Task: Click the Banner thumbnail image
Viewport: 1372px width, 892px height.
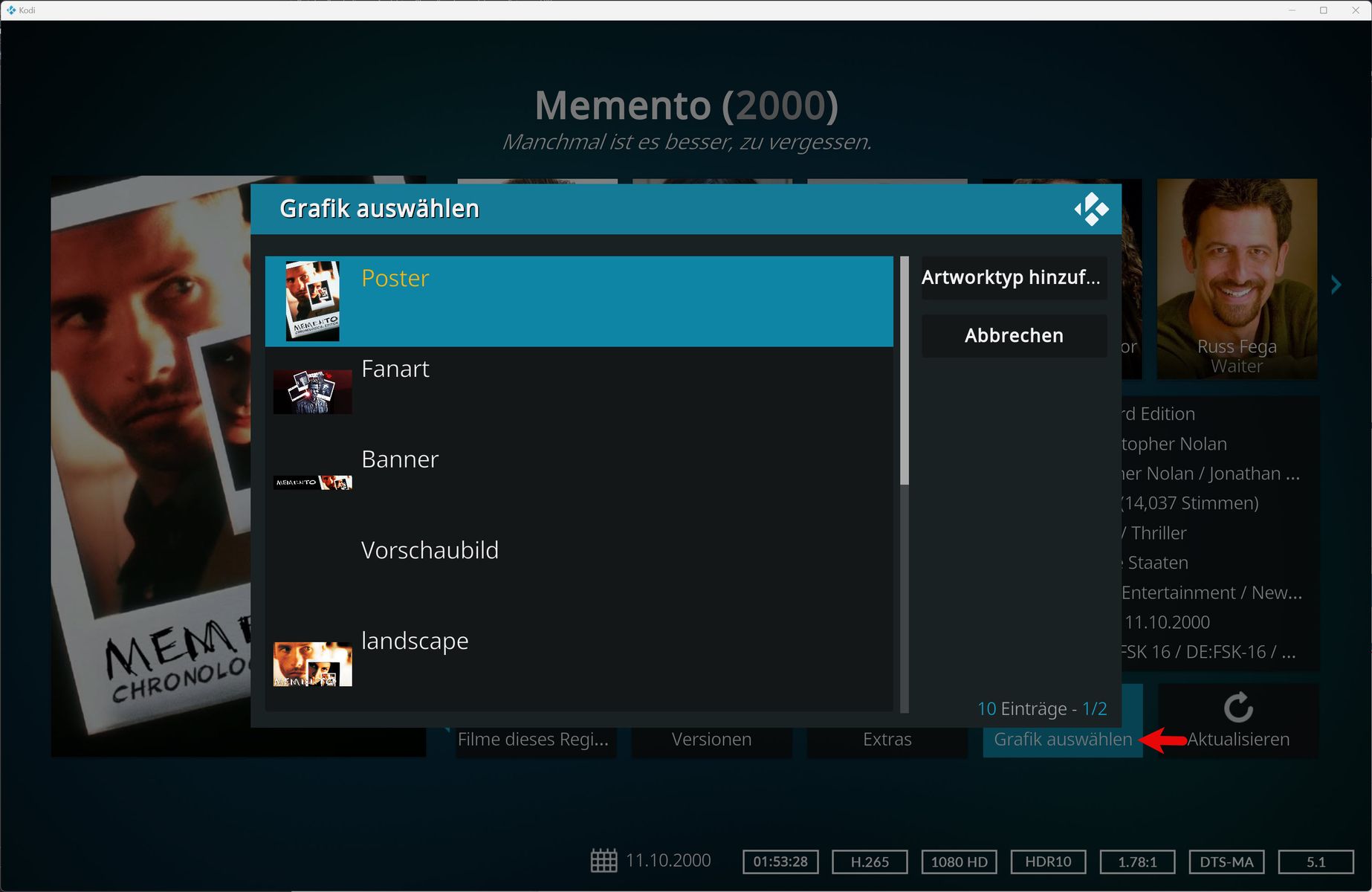Action: coord(313,482)
